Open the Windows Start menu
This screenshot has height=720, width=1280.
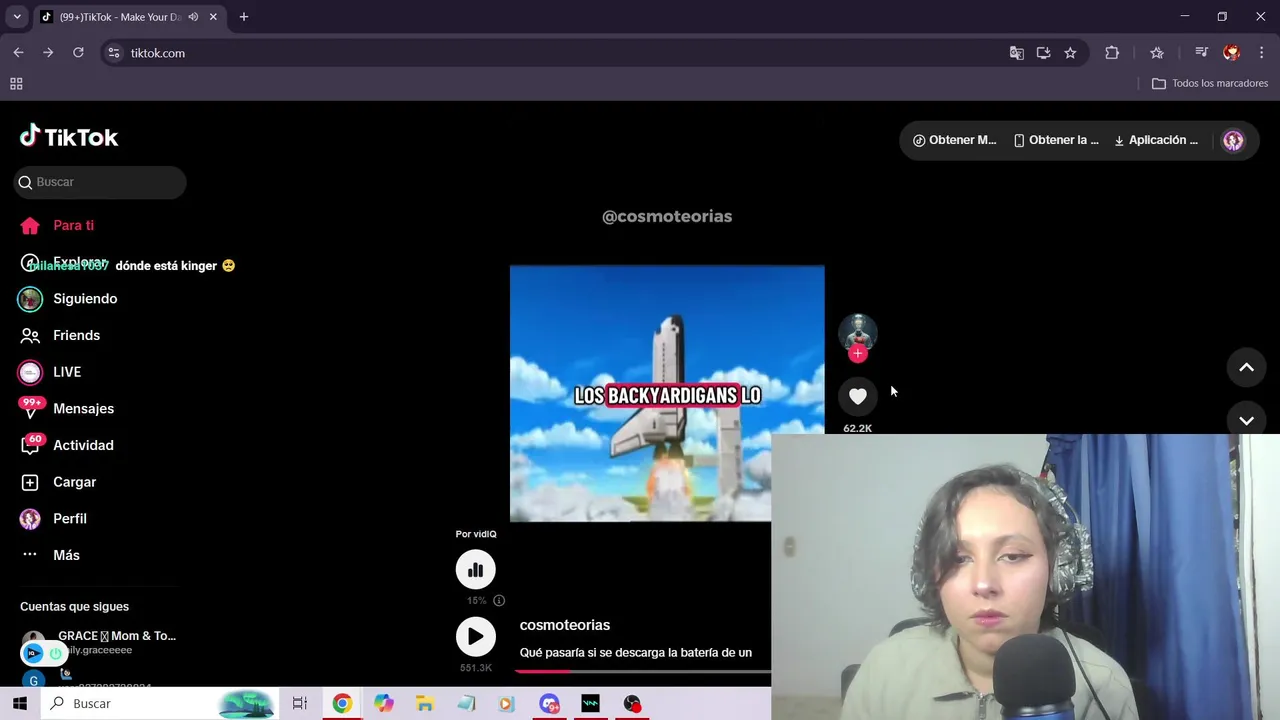[20, 704]
